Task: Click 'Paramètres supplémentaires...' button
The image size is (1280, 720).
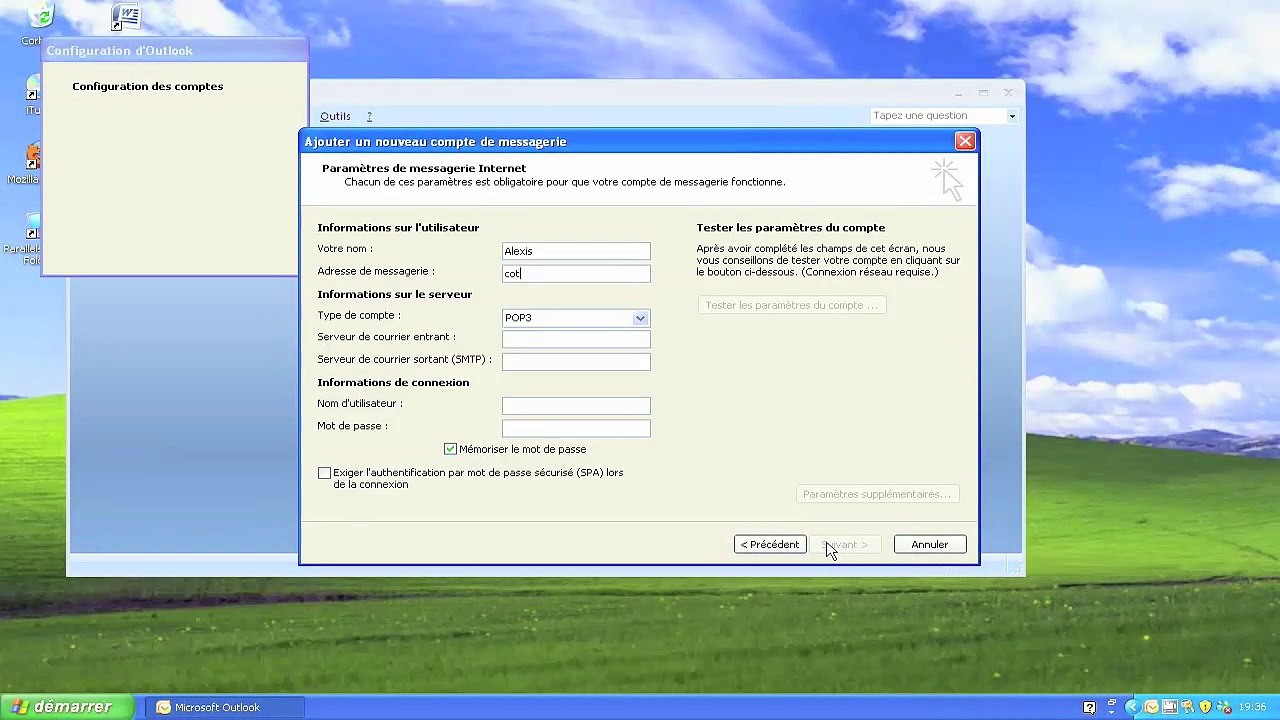Action: 876,494
